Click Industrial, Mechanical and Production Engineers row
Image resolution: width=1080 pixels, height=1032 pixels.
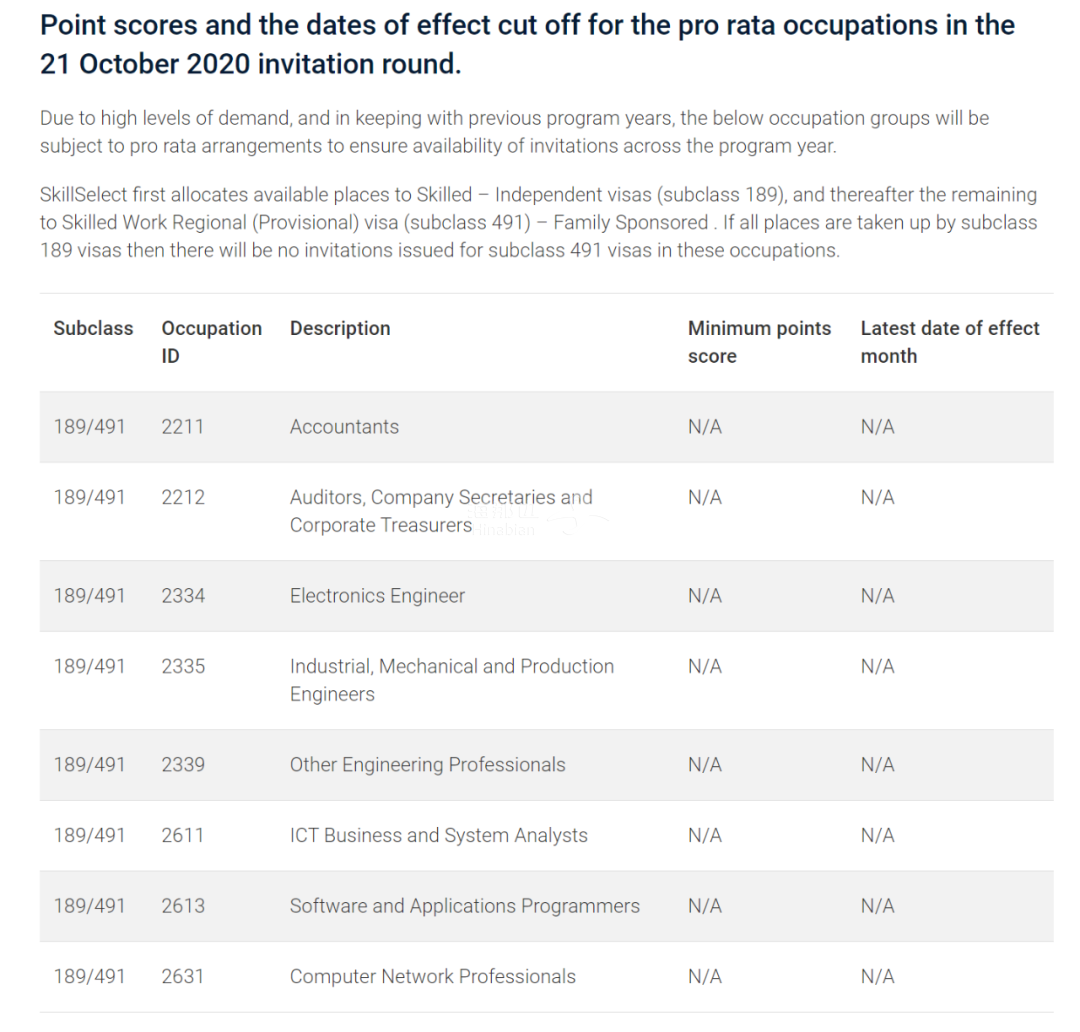coord(546,681)
